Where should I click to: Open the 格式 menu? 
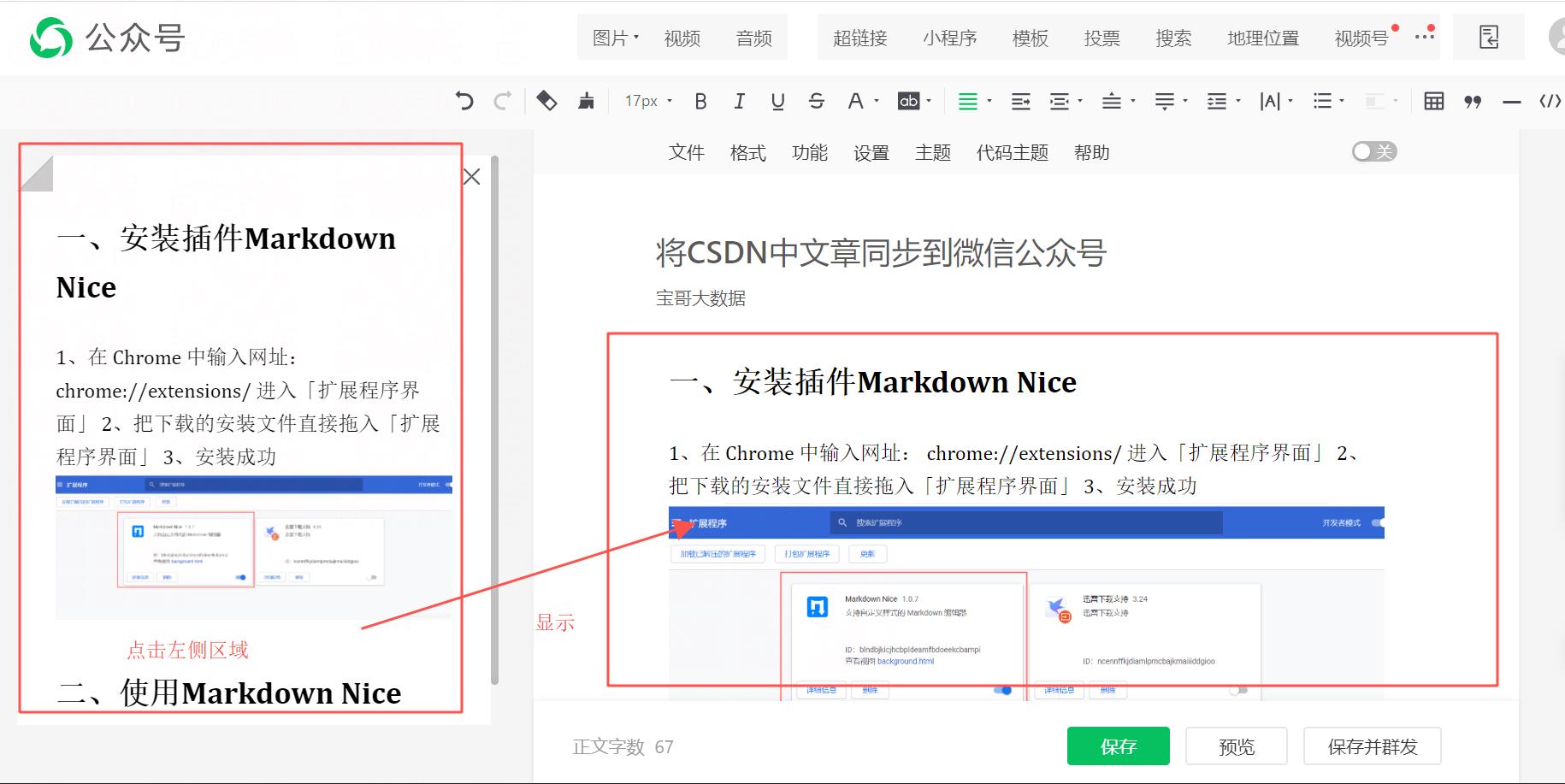coord(747,152)
